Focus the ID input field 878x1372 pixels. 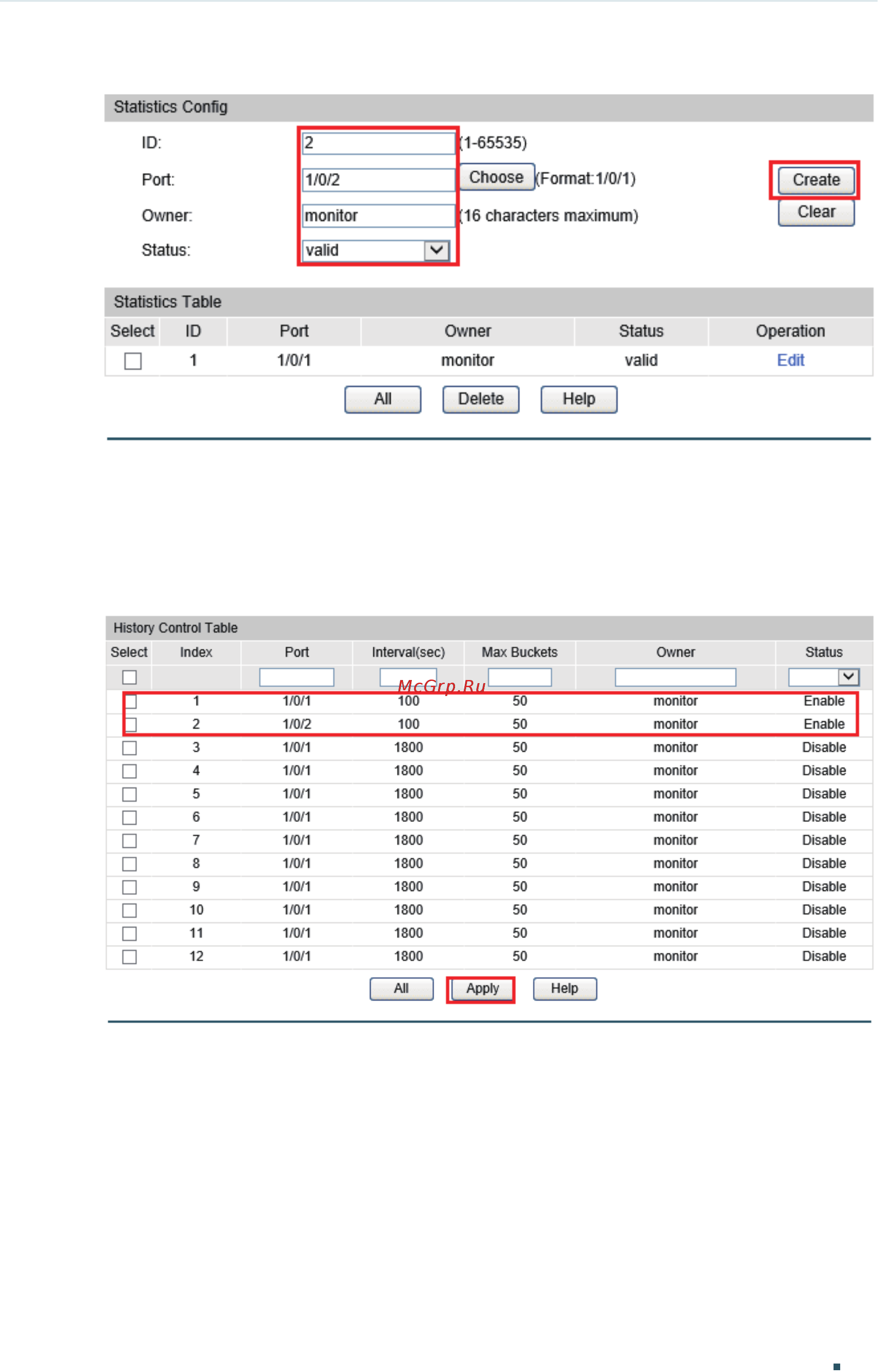click(x=379, y=142)
